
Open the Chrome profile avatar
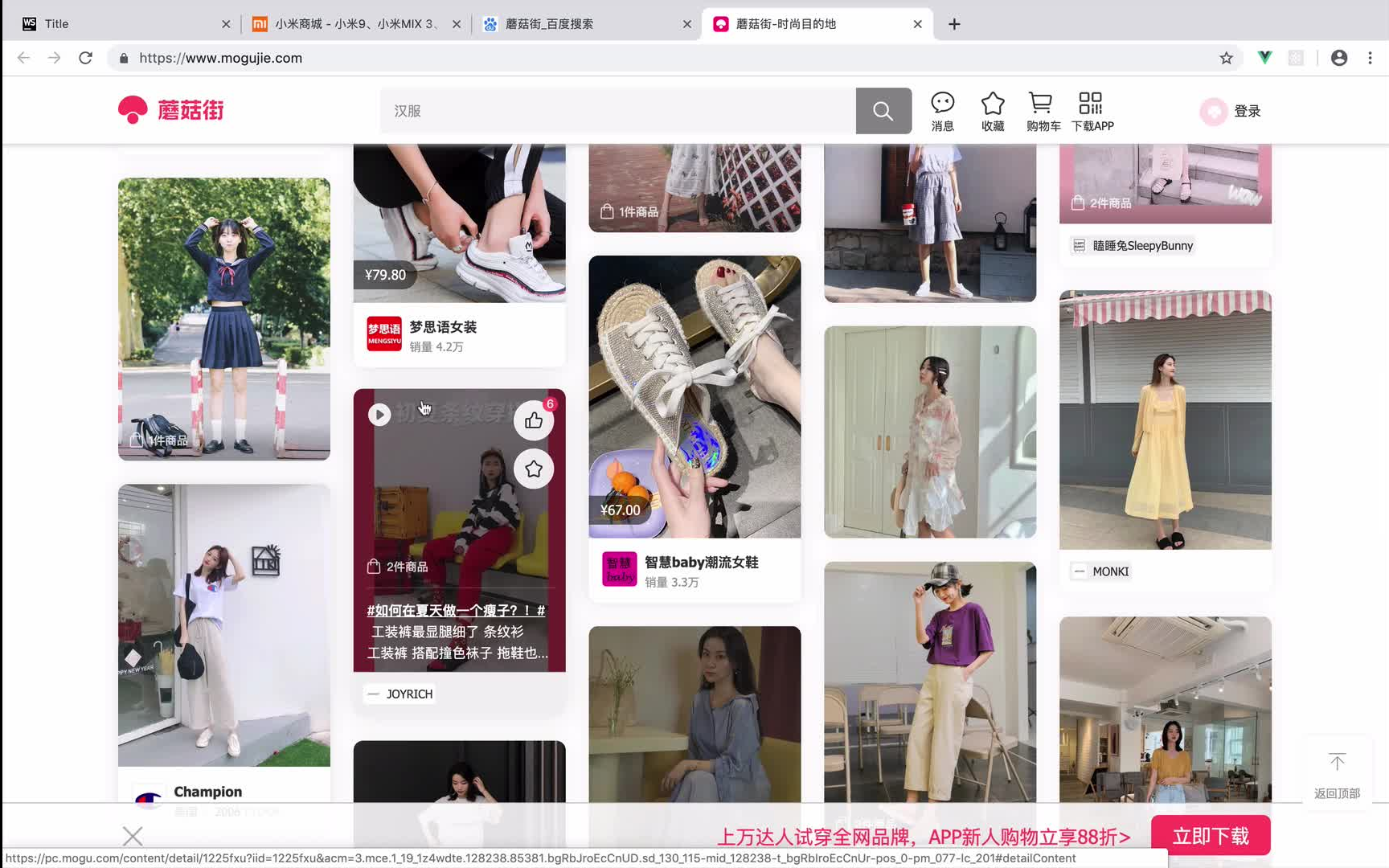click(x=1339, y=58)
